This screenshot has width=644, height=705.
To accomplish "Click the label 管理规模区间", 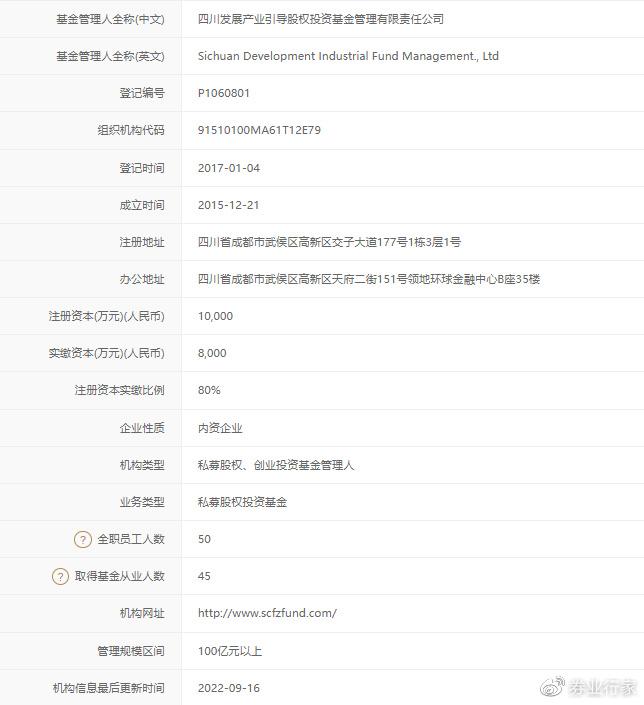I will pos(131,651).
